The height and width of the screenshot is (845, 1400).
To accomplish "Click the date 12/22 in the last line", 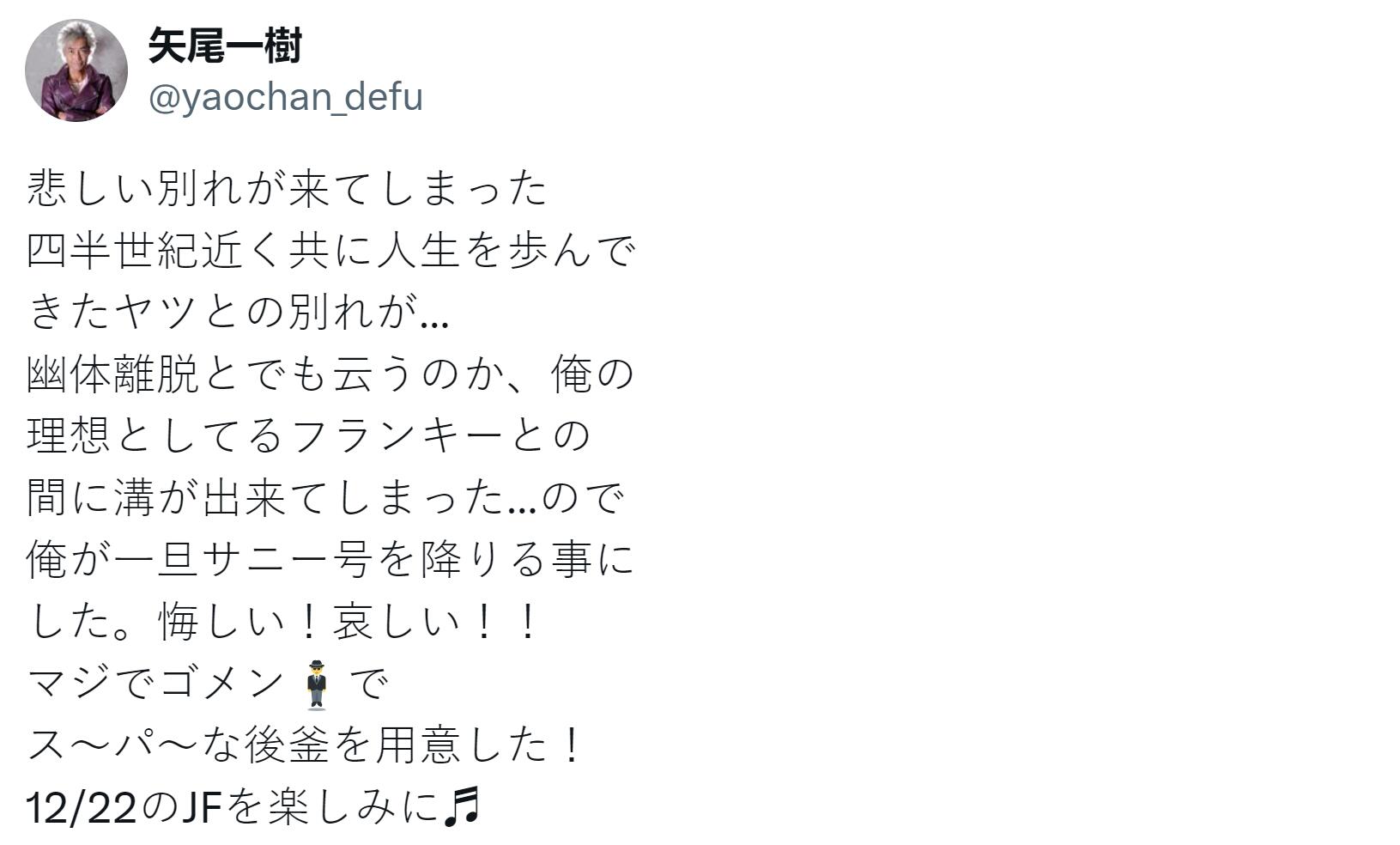I will click(82, 807).
